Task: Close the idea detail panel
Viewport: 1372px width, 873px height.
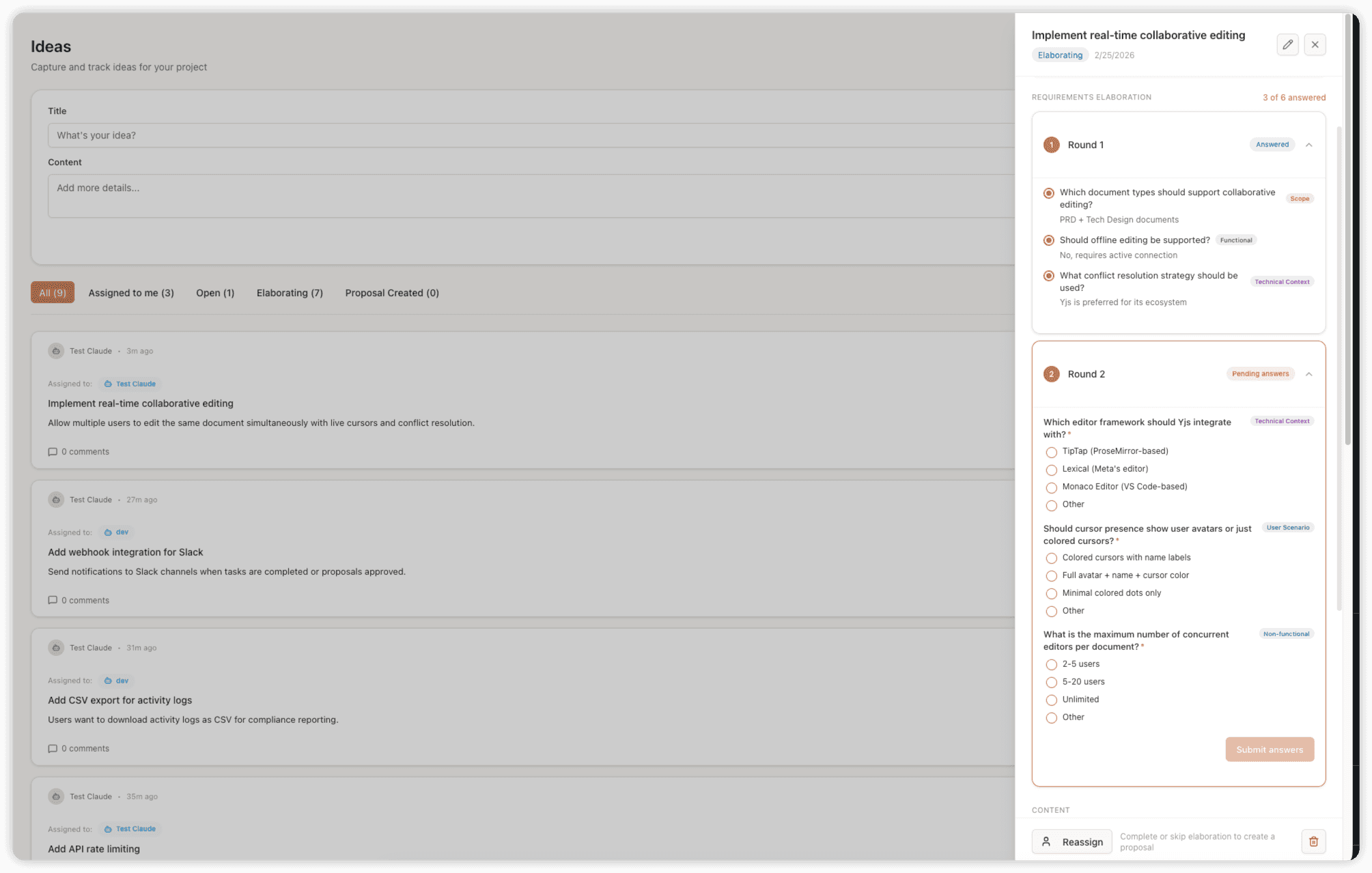Action: point(1315,45)
